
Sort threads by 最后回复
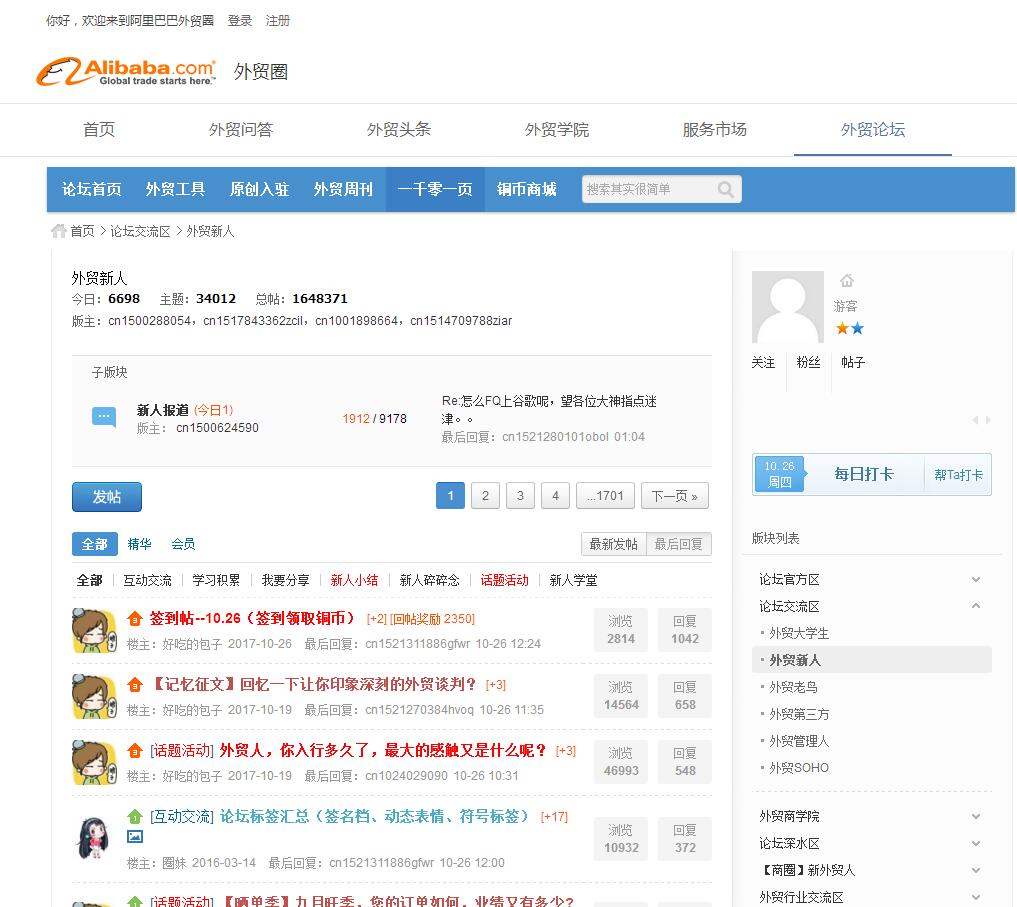[x=678, y=544]
